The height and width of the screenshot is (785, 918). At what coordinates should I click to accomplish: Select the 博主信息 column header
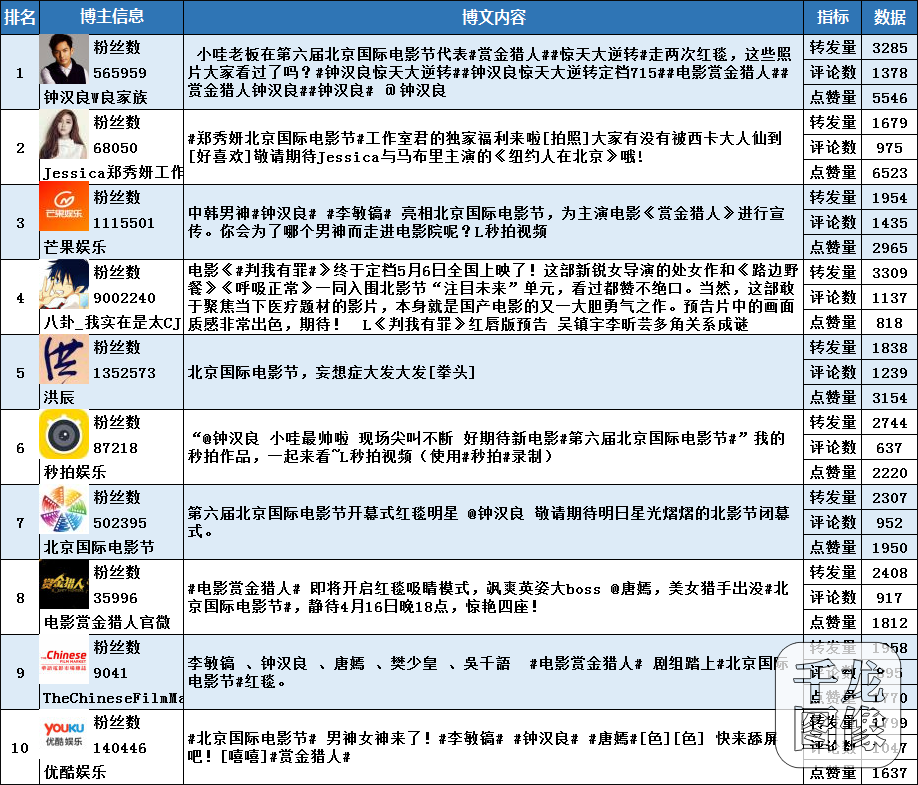(112, 16)
